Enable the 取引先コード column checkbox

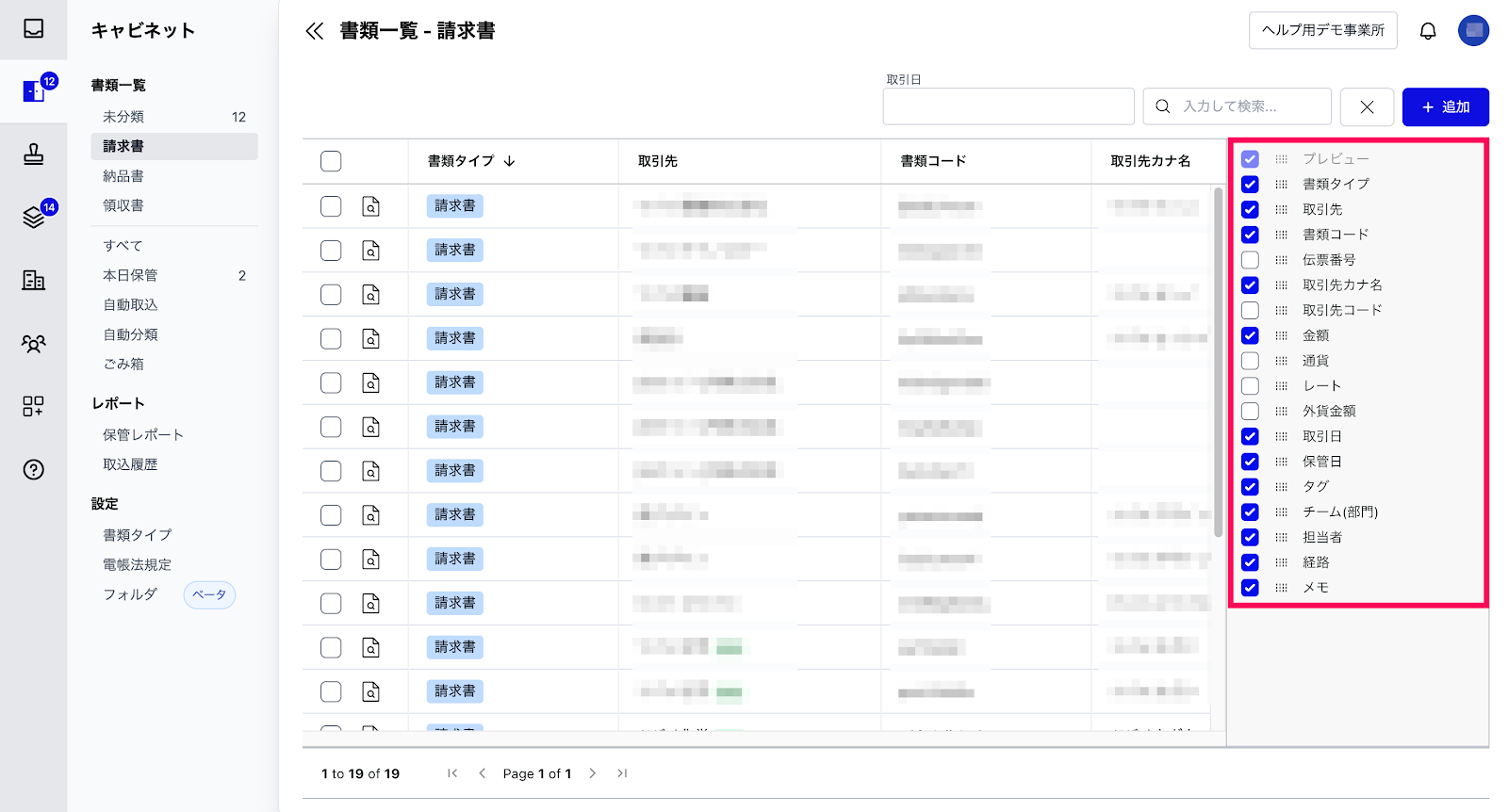1250,310
